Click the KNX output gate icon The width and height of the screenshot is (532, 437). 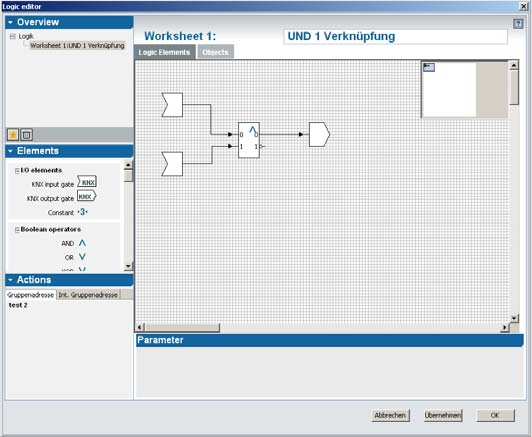tap(87, 196)
